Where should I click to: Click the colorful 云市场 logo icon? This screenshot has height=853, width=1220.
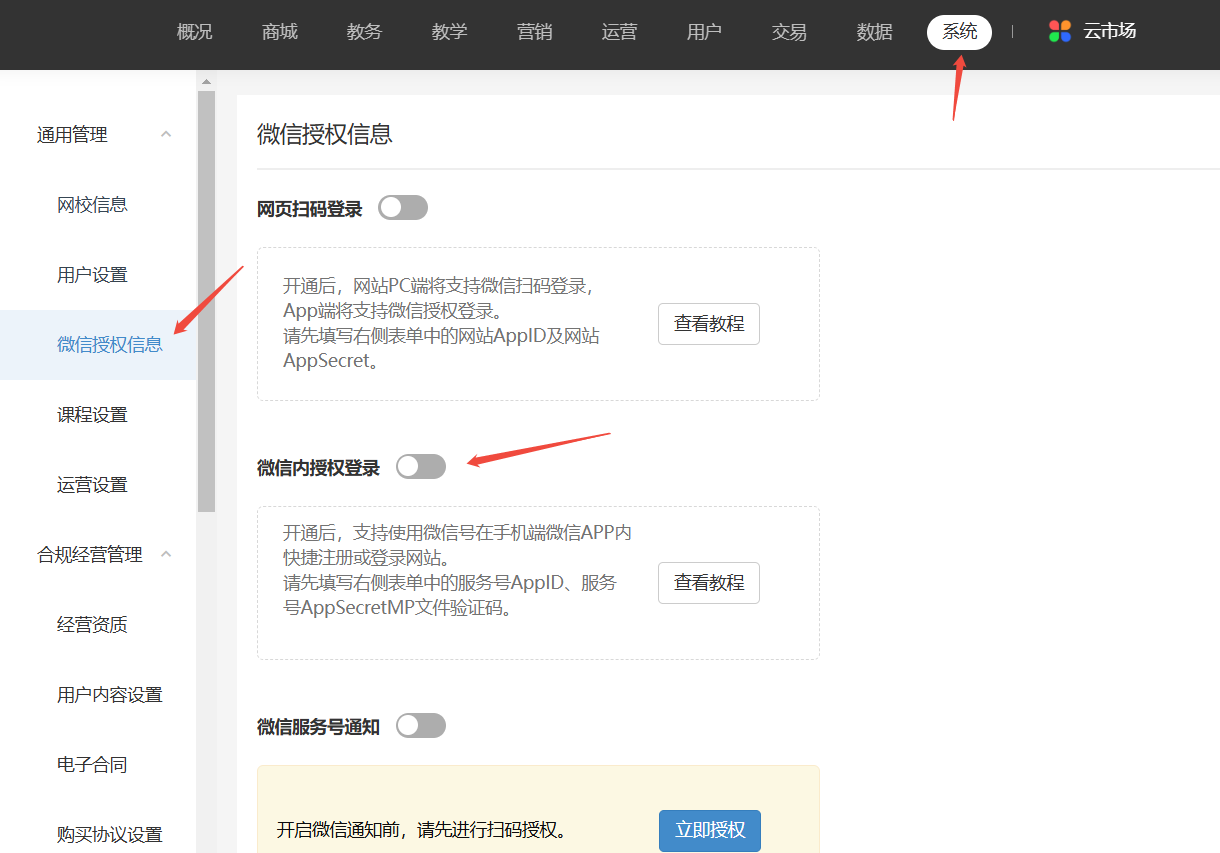click(1060, 31)
